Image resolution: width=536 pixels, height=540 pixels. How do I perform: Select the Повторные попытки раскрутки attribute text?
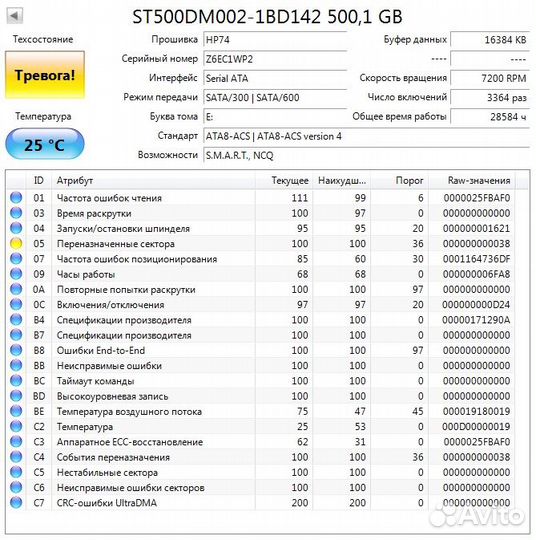click(x=126, y=290)
